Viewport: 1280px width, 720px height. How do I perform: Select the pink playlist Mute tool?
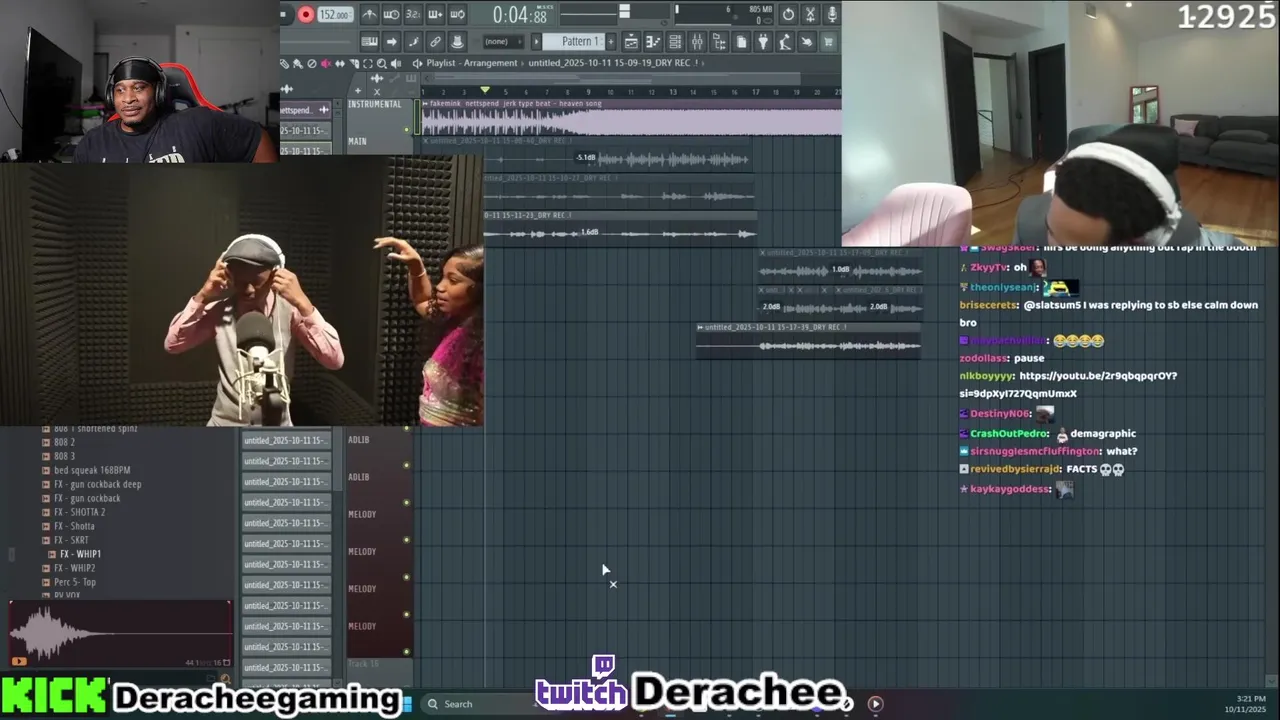coord(325,63)
